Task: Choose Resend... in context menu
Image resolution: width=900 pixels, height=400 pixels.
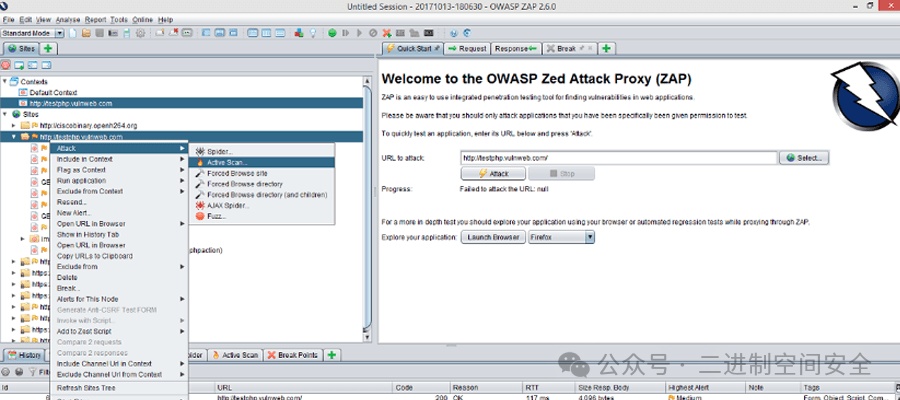Action: (119, 202)
